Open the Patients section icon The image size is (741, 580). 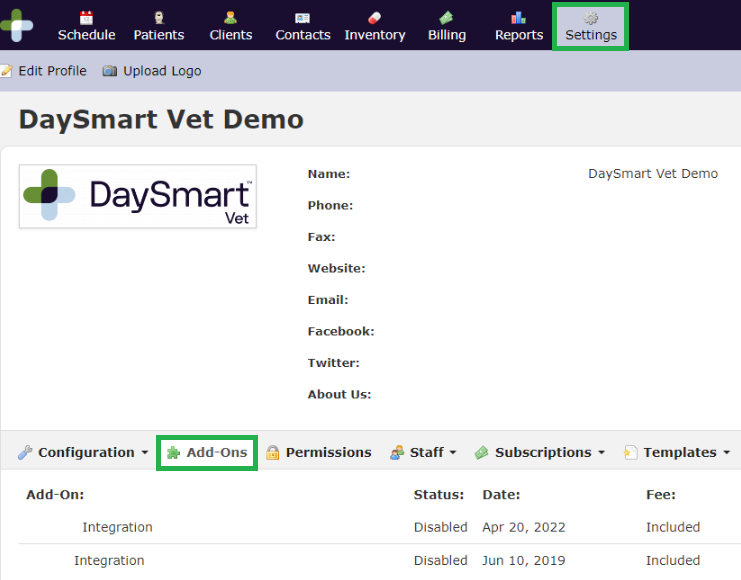(159, 18)
